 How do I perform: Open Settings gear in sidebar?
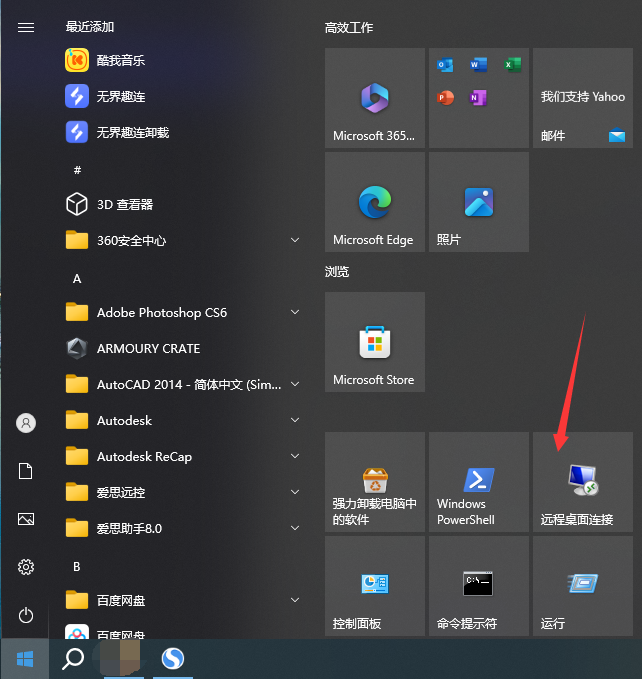click(26, 567)
